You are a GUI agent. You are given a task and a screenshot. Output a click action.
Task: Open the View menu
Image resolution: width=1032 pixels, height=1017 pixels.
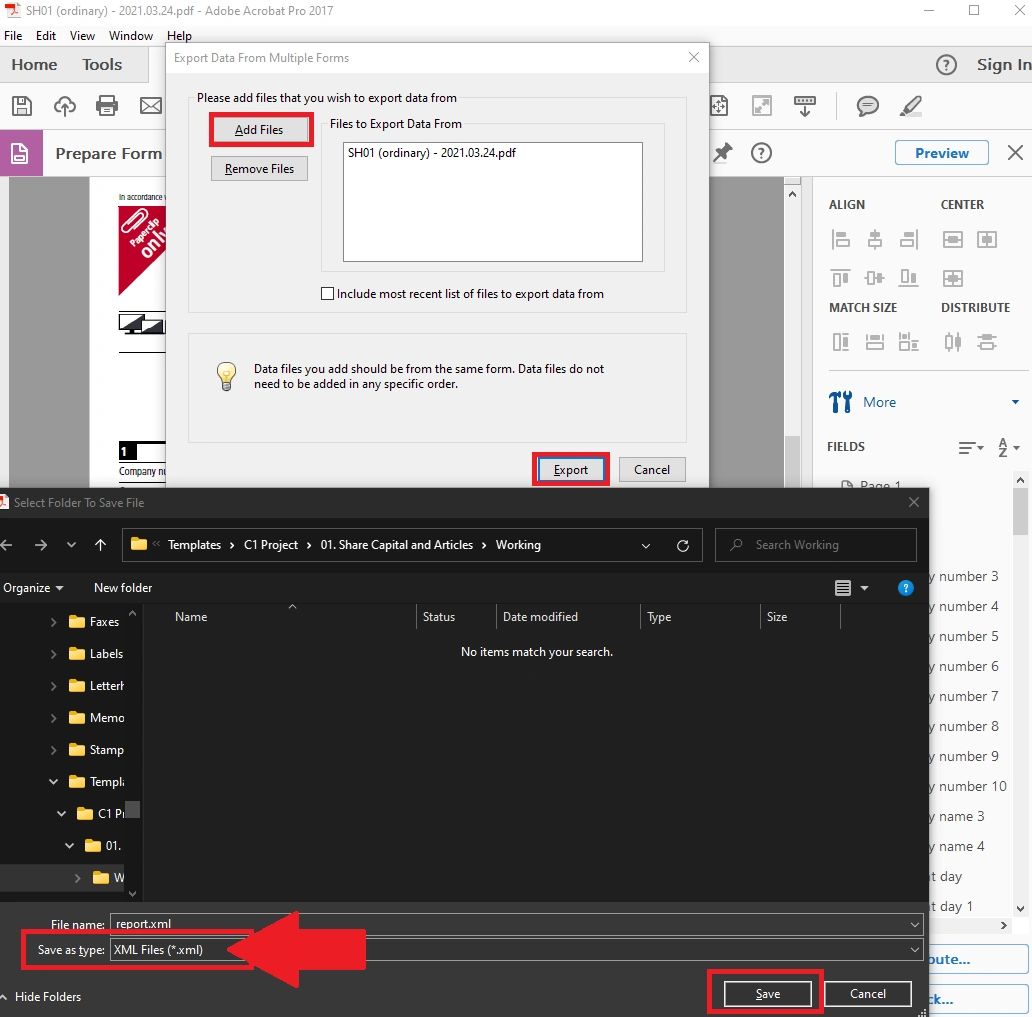coord(82,36)
